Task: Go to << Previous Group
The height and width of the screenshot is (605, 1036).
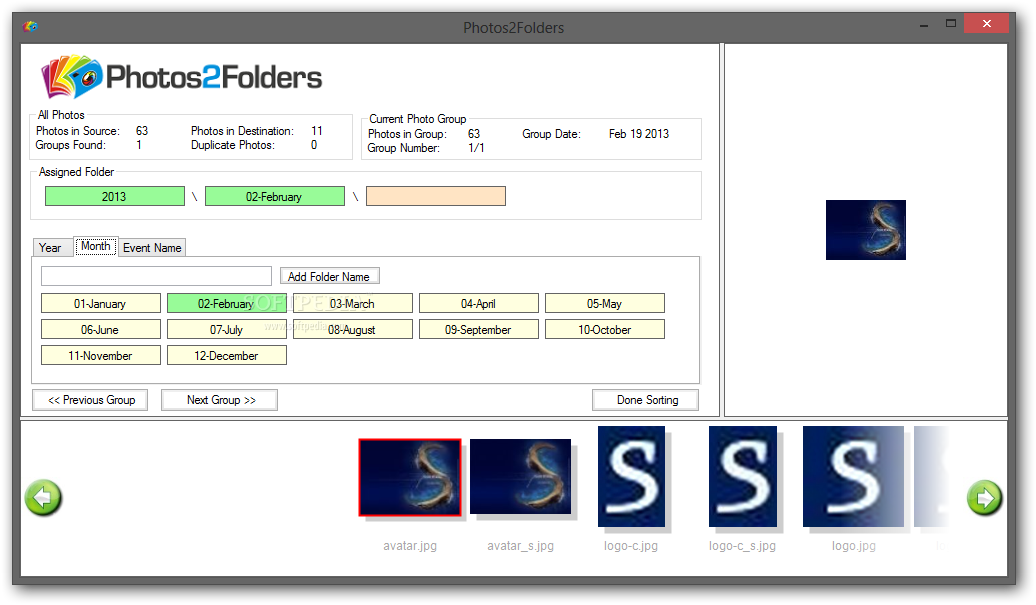Action: pyautogui.click(x=91, y=400)
